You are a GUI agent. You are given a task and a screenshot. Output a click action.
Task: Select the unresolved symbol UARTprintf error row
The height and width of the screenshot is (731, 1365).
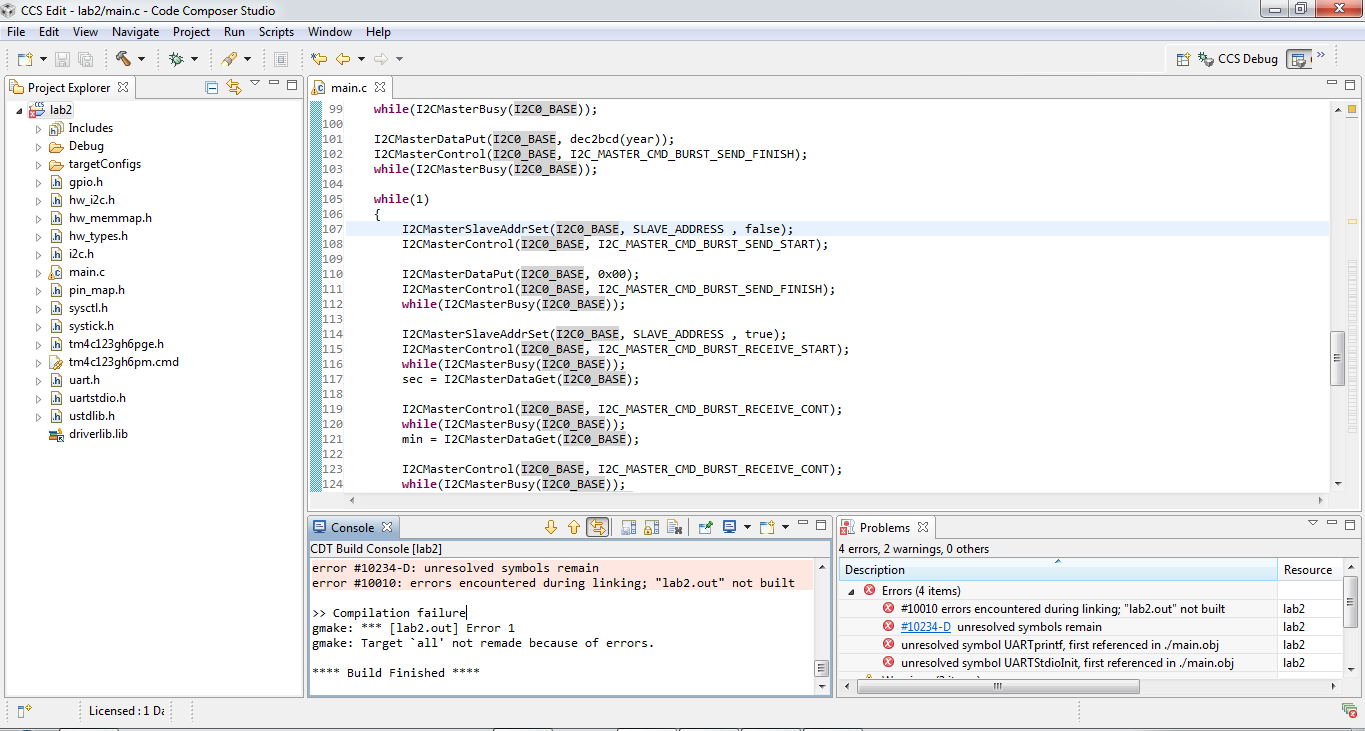(1059, 645)
